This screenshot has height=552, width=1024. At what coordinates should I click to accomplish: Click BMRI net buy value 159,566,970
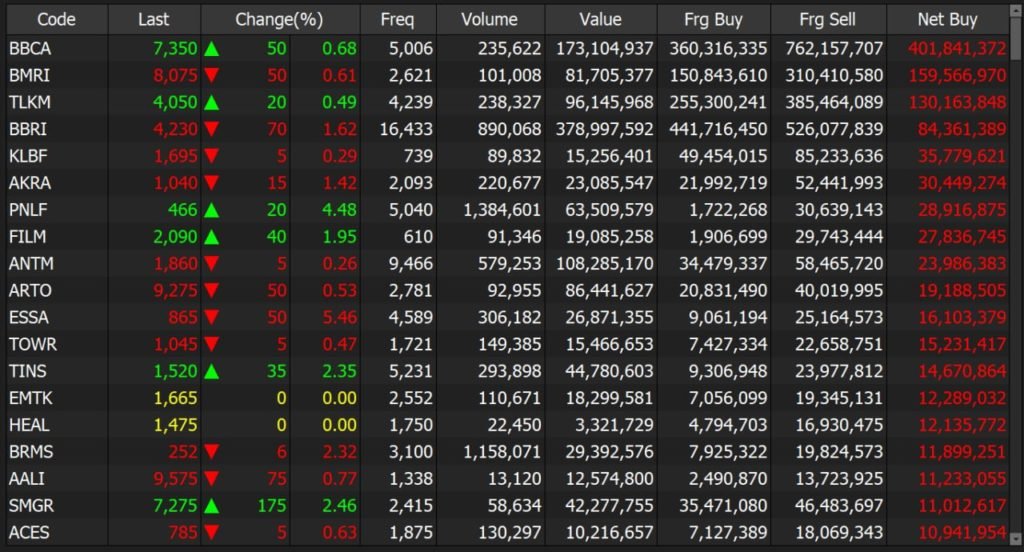(x=957, y=76)
